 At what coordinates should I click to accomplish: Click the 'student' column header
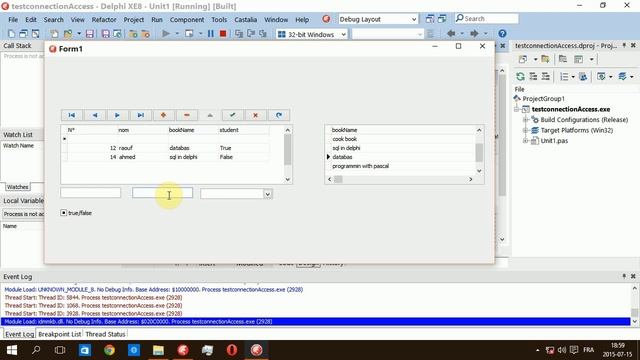click(x=243, y=130)
